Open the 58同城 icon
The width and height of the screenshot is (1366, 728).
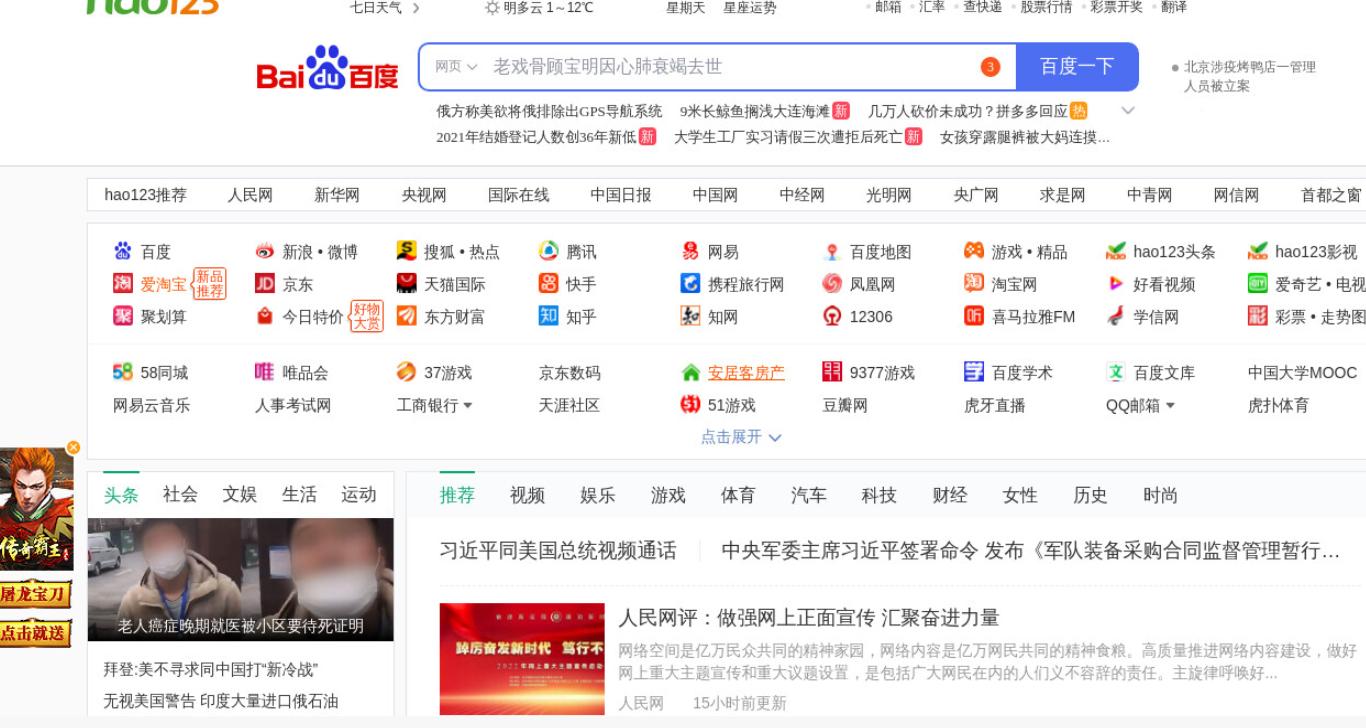click(x=122, y=372)
